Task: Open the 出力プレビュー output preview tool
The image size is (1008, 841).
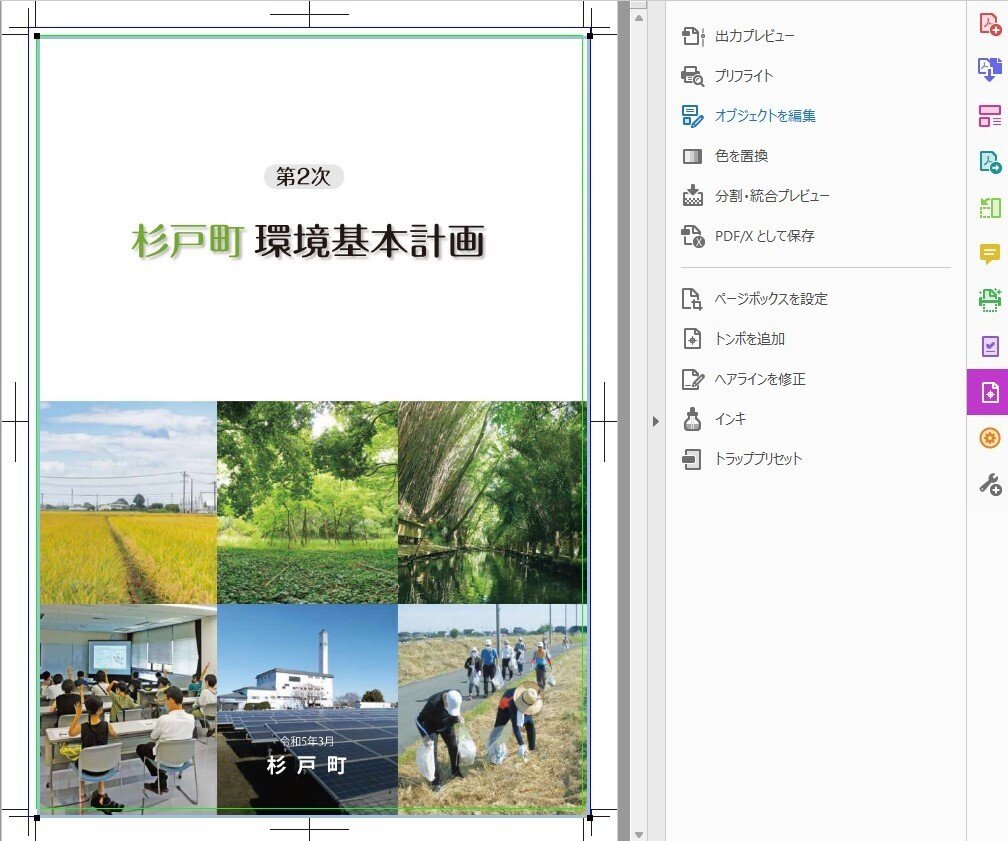Action: [738, 35]
